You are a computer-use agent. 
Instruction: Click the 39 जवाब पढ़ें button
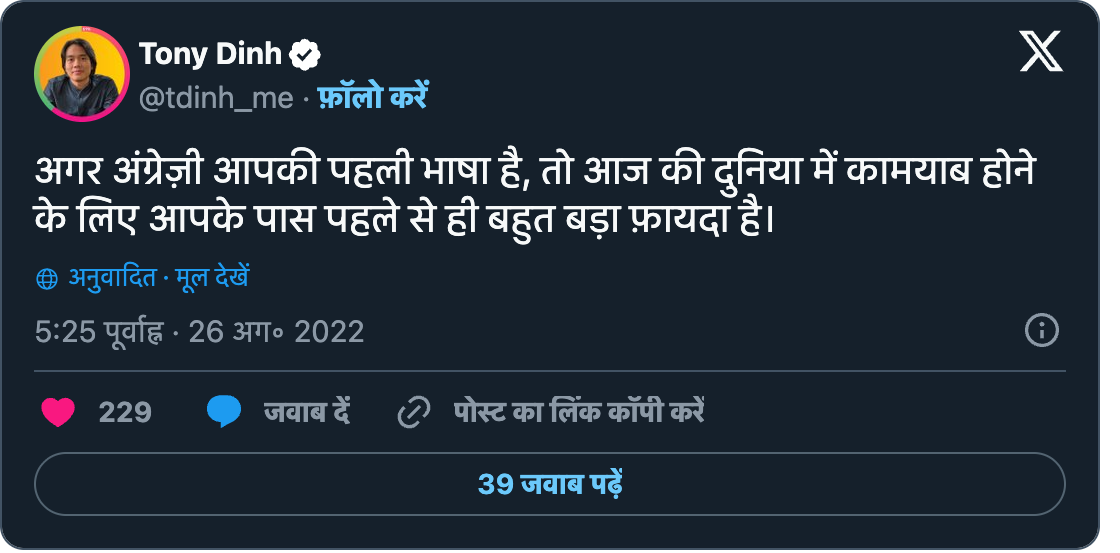click(x=550, y=484)
